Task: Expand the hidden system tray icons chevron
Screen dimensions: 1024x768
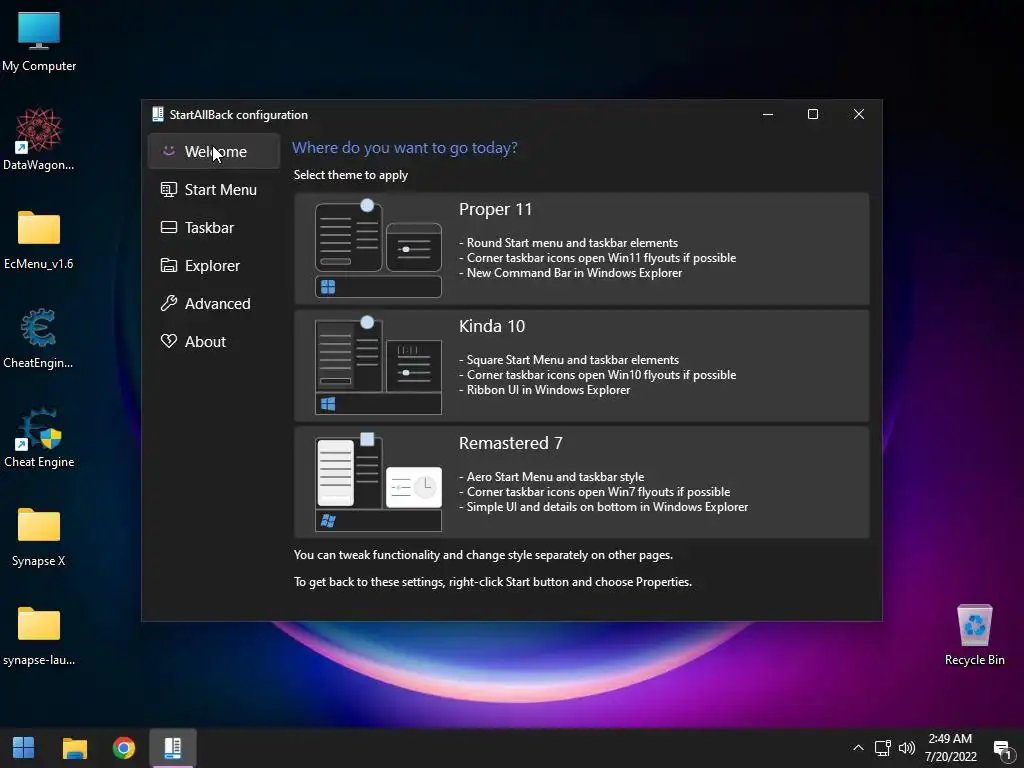Action: coord(858,748)
